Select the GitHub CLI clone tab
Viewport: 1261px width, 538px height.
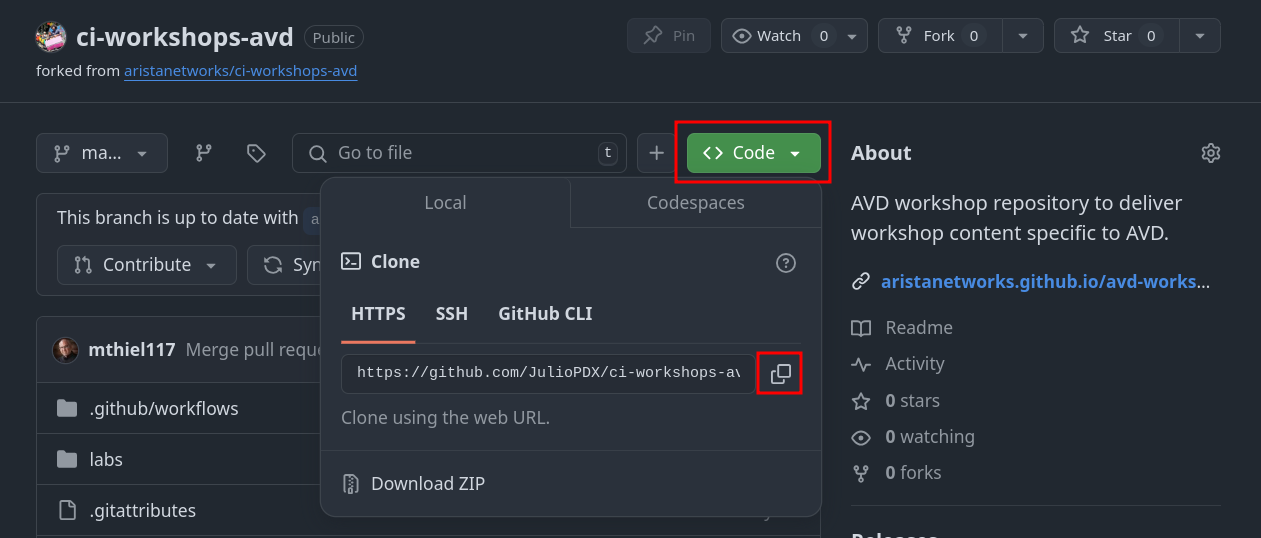coord(545,314)
